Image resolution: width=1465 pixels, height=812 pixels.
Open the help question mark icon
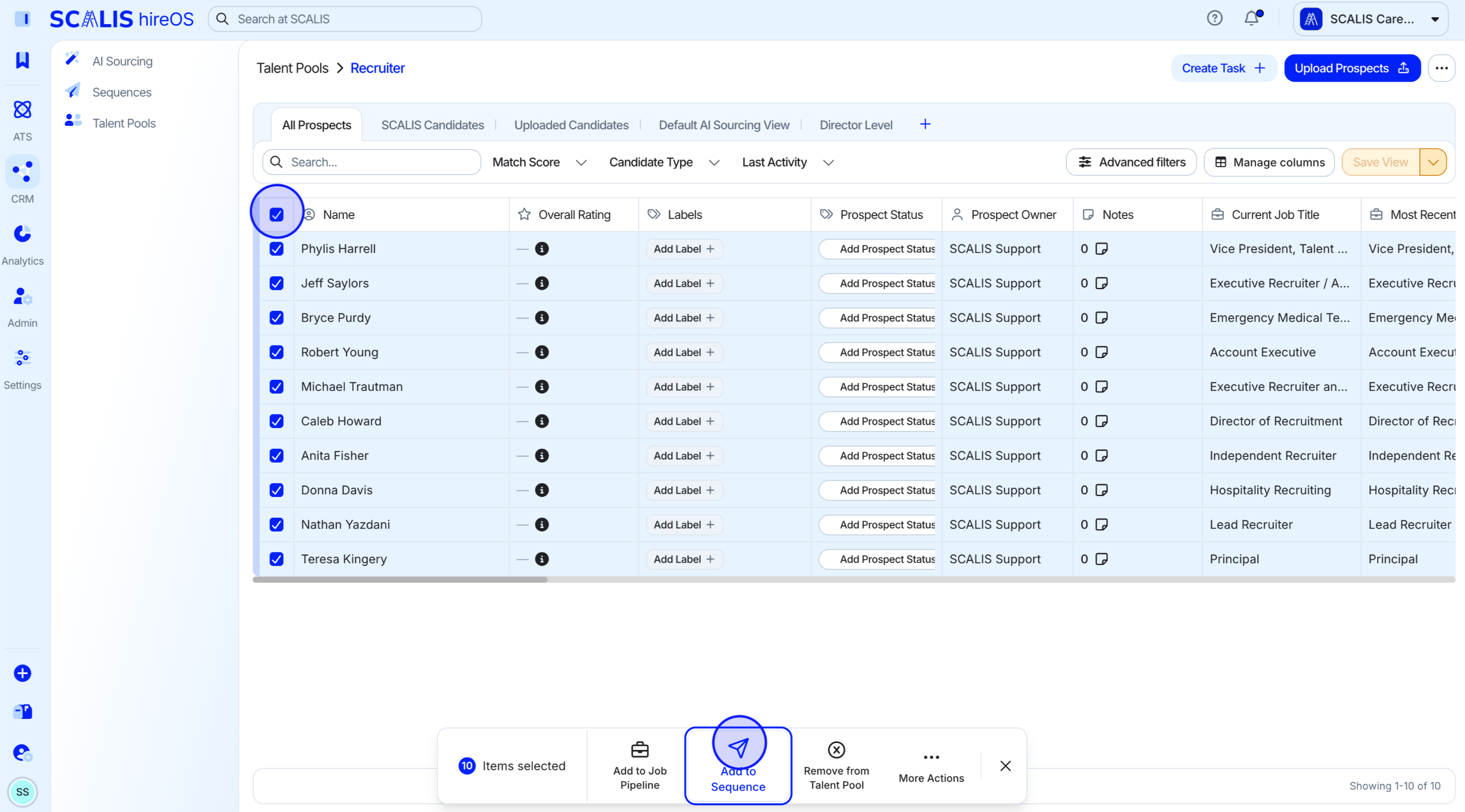[1214, 18]
